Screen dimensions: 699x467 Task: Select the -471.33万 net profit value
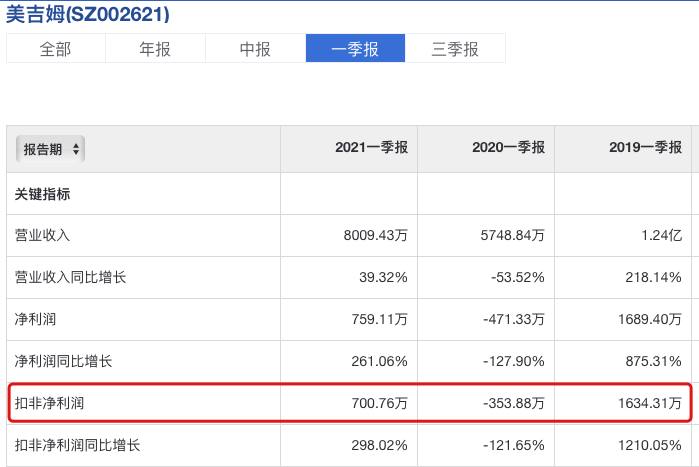514,319
